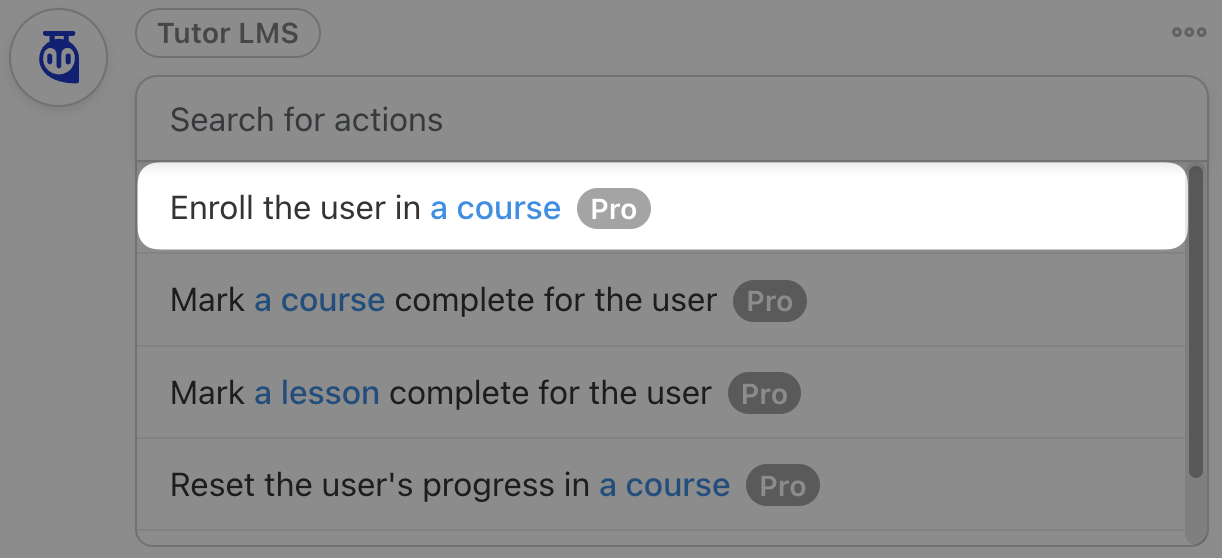Image resolution: width=1222 pixels, height=558 pixels.
Task: Click Pro badge beside Mark a lesson
Action: point(764,393)
